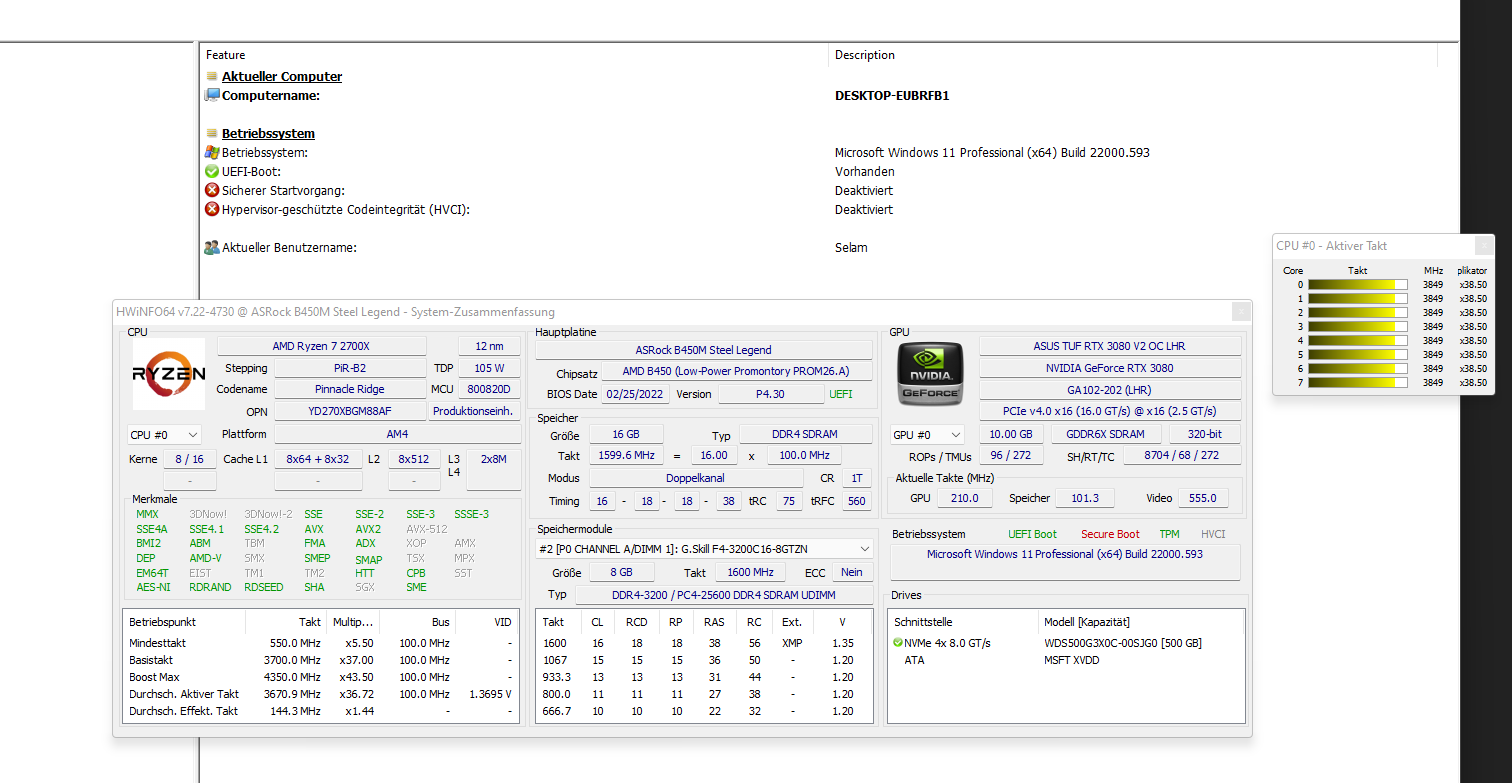Click the Multip... column header in CPU table
Image resolution: width=1512 pixels, height=783 pixels.
(x=353, y=622)
